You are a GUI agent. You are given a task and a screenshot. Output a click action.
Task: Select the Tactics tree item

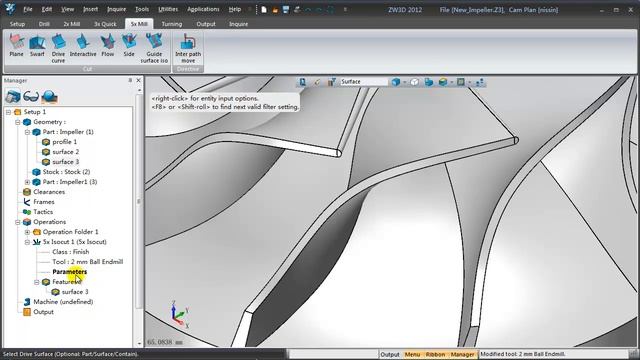click(x=43, y=212)
